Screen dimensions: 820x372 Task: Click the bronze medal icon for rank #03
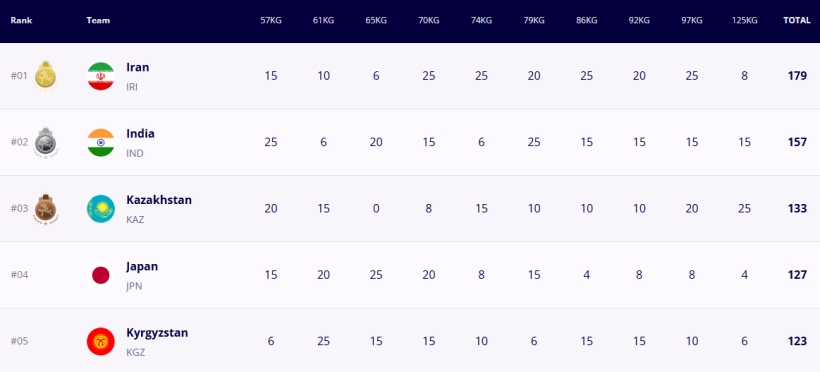46,209
